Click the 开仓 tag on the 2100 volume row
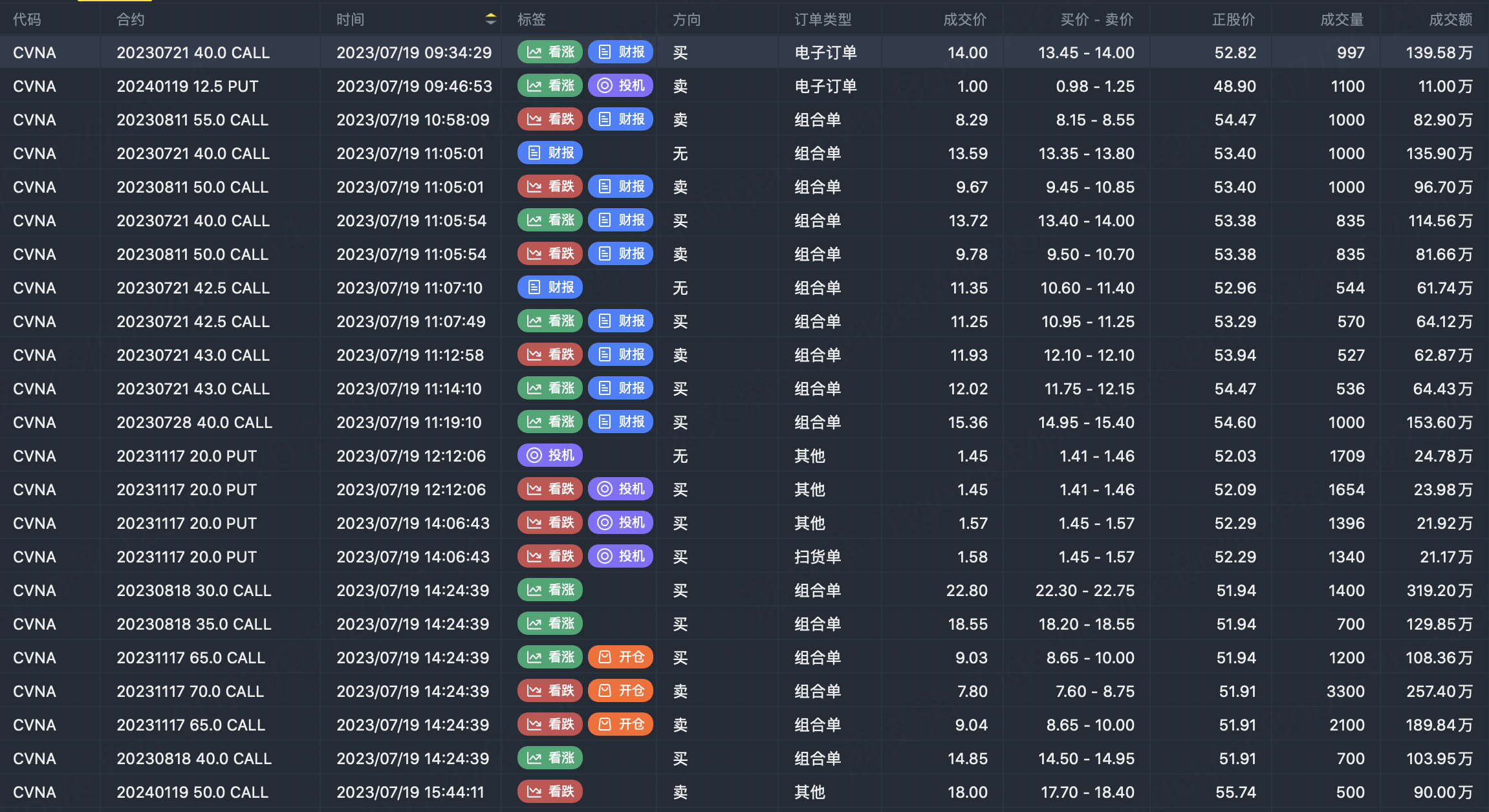Screen dimensions: 1489x812 [620, 725]
